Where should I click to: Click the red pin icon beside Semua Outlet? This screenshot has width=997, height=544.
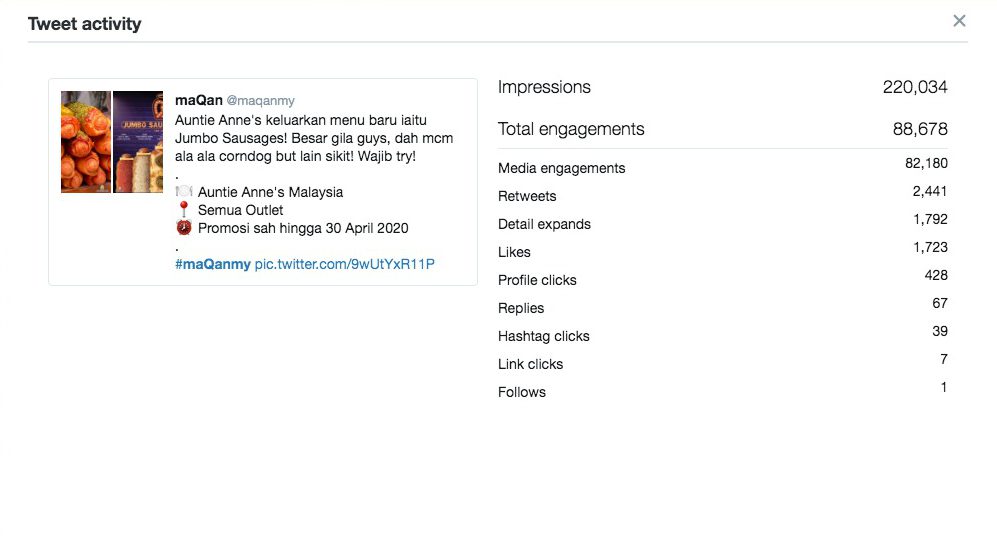coord(184,209)
